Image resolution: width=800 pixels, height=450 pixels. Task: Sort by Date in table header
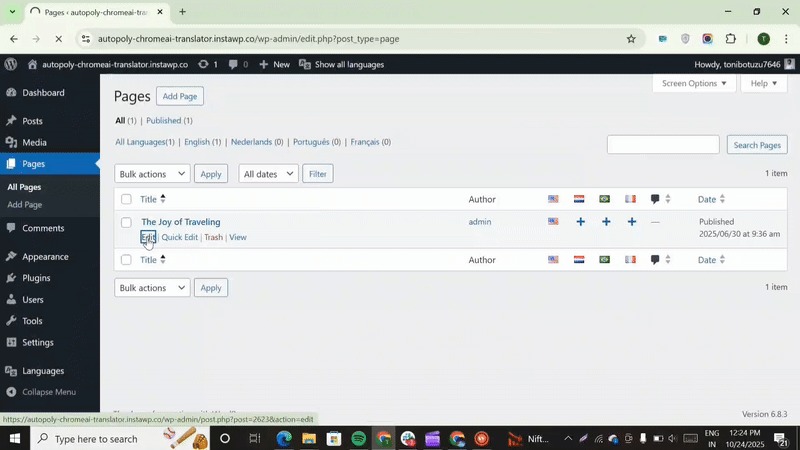711,199
